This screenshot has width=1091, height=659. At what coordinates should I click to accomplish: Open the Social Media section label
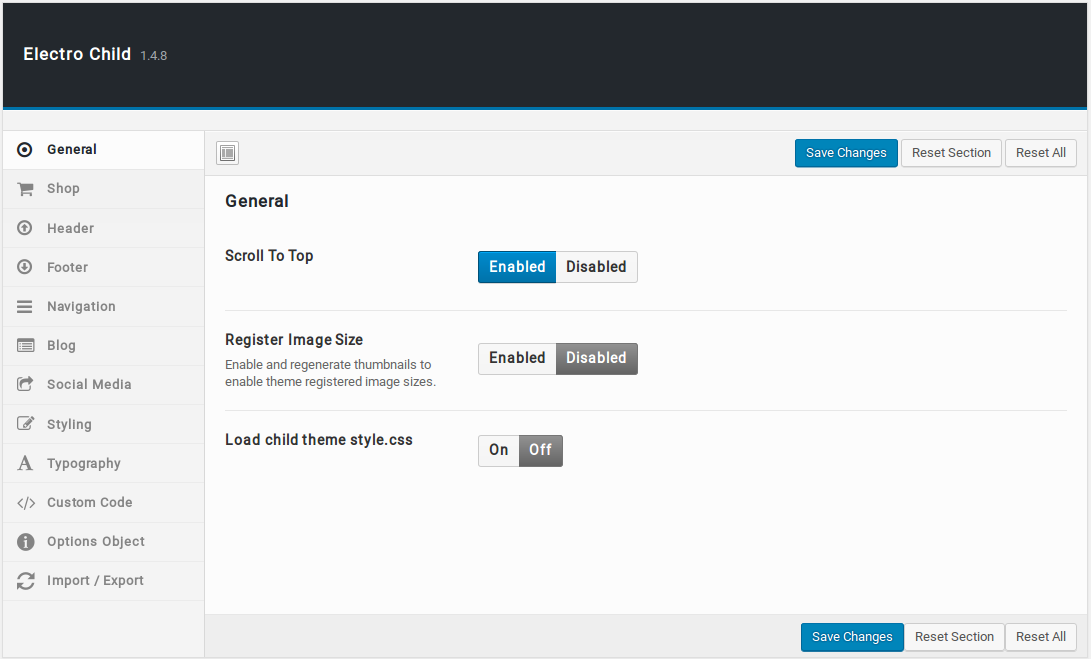coord(89,384)
